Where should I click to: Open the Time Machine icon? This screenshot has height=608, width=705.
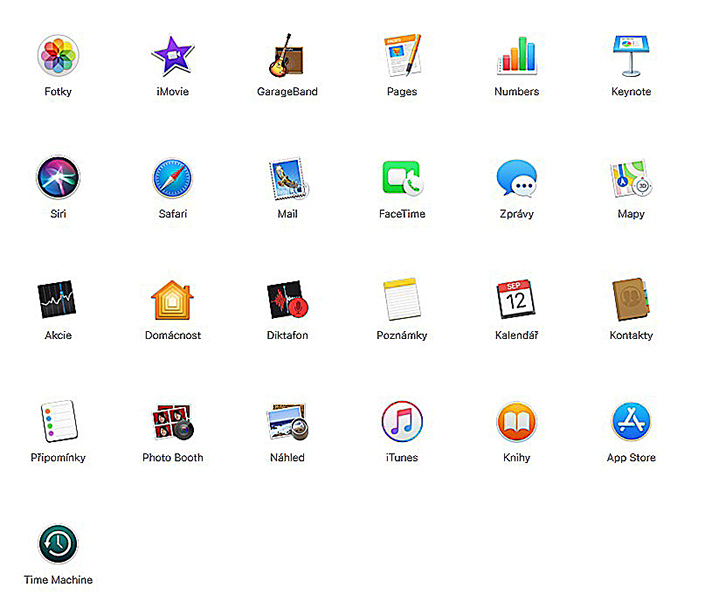58,544
